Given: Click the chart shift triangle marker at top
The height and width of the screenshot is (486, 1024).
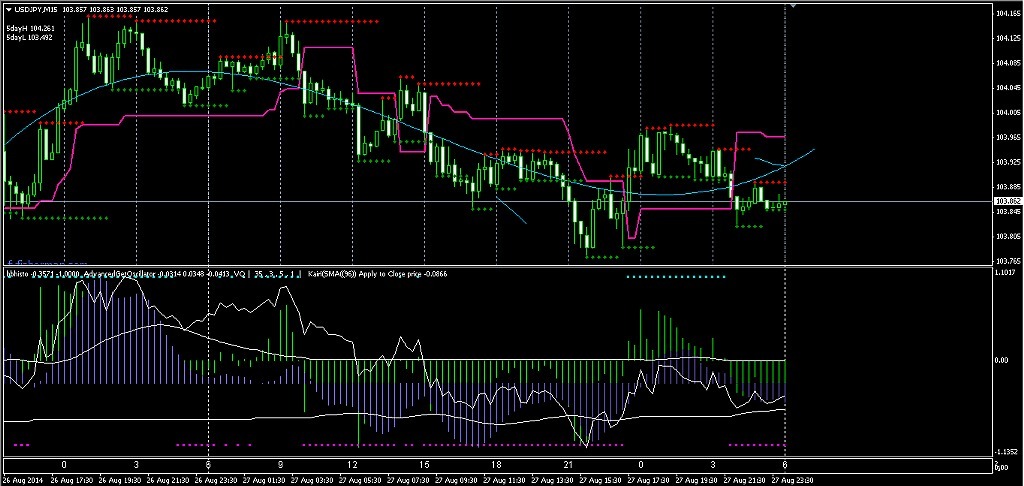Looking at the screenshot, I should point(793,5).
